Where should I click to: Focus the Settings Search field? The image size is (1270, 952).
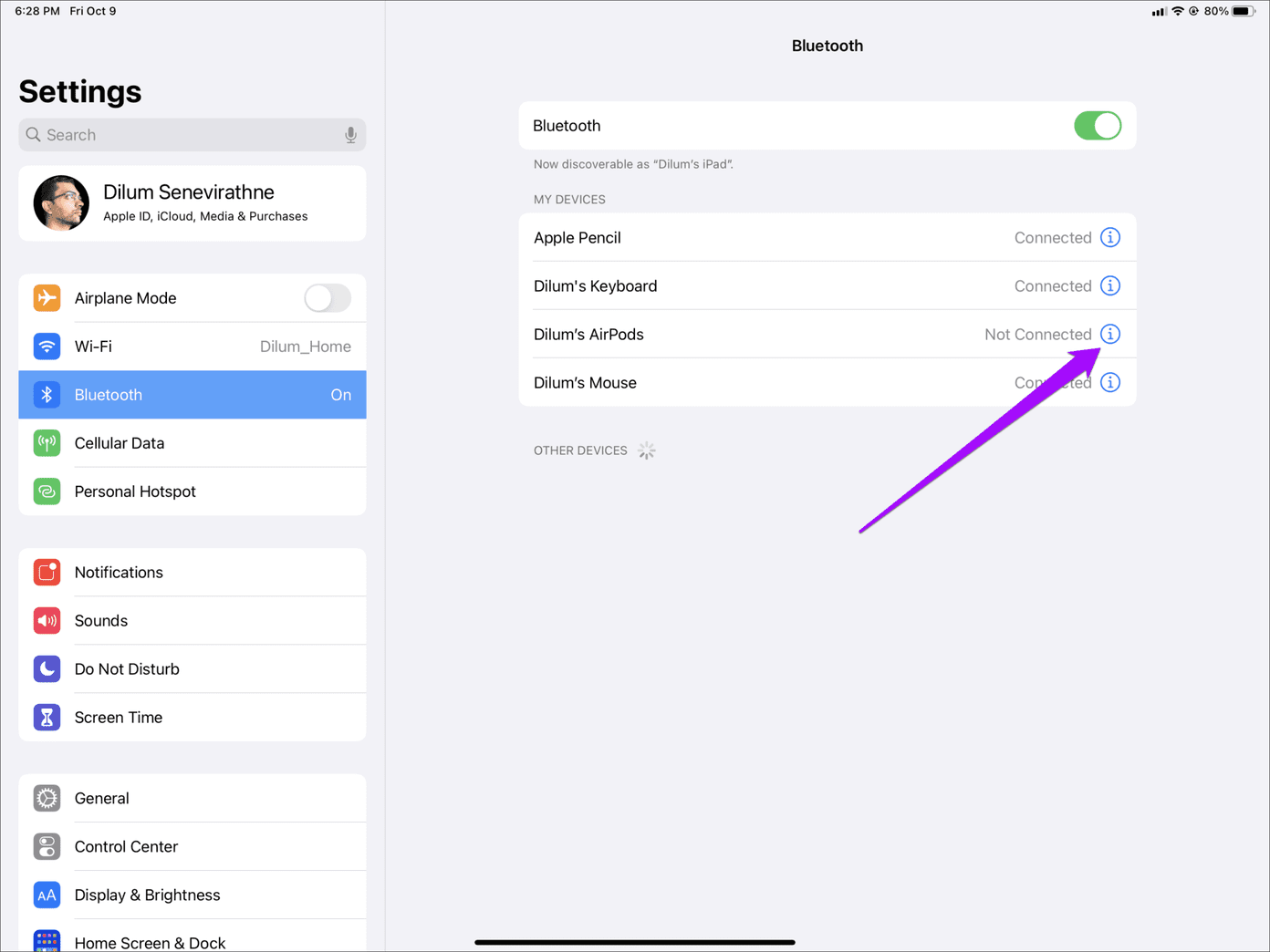click(193, 135)
